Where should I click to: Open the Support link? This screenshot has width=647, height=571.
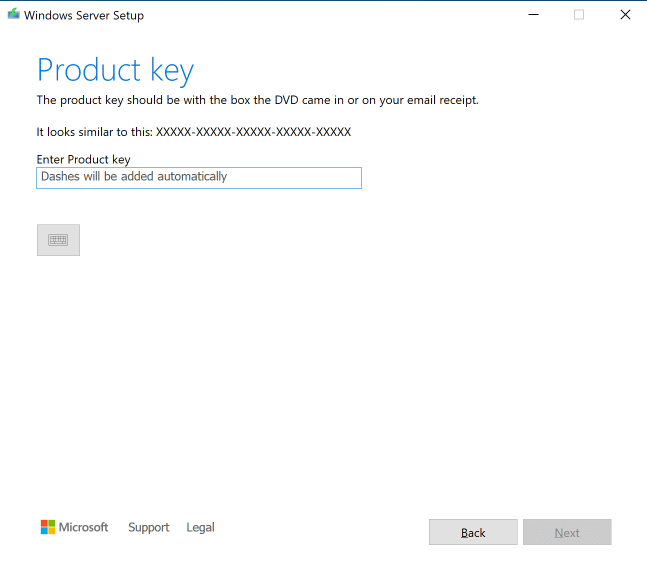(x=149, y=527)
